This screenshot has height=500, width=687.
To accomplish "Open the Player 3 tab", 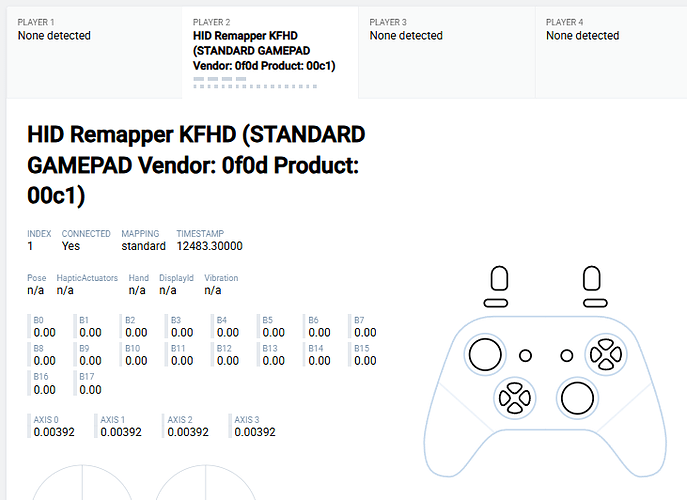I will coord(447,53).
